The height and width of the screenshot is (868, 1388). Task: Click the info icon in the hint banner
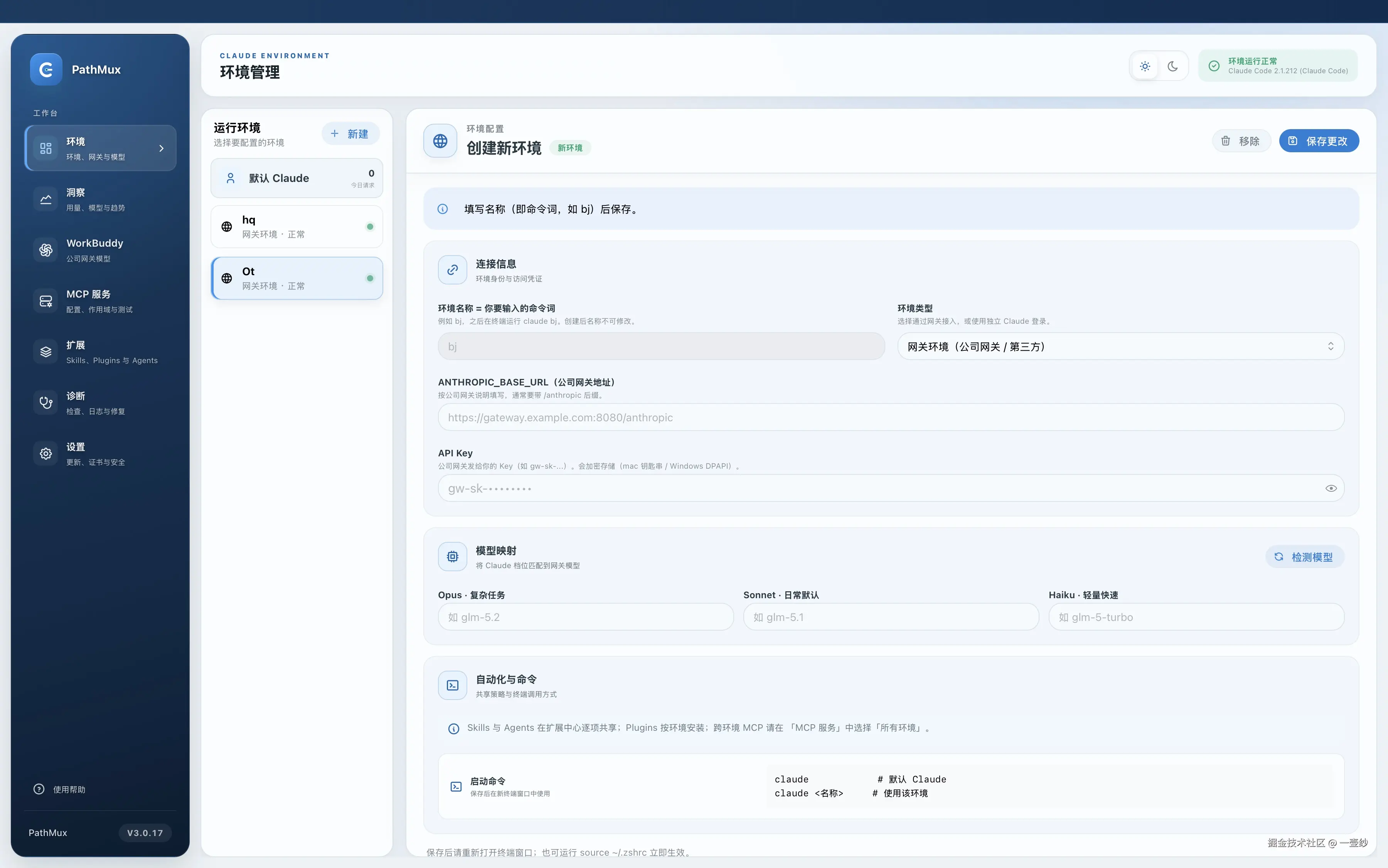[443, 209]
